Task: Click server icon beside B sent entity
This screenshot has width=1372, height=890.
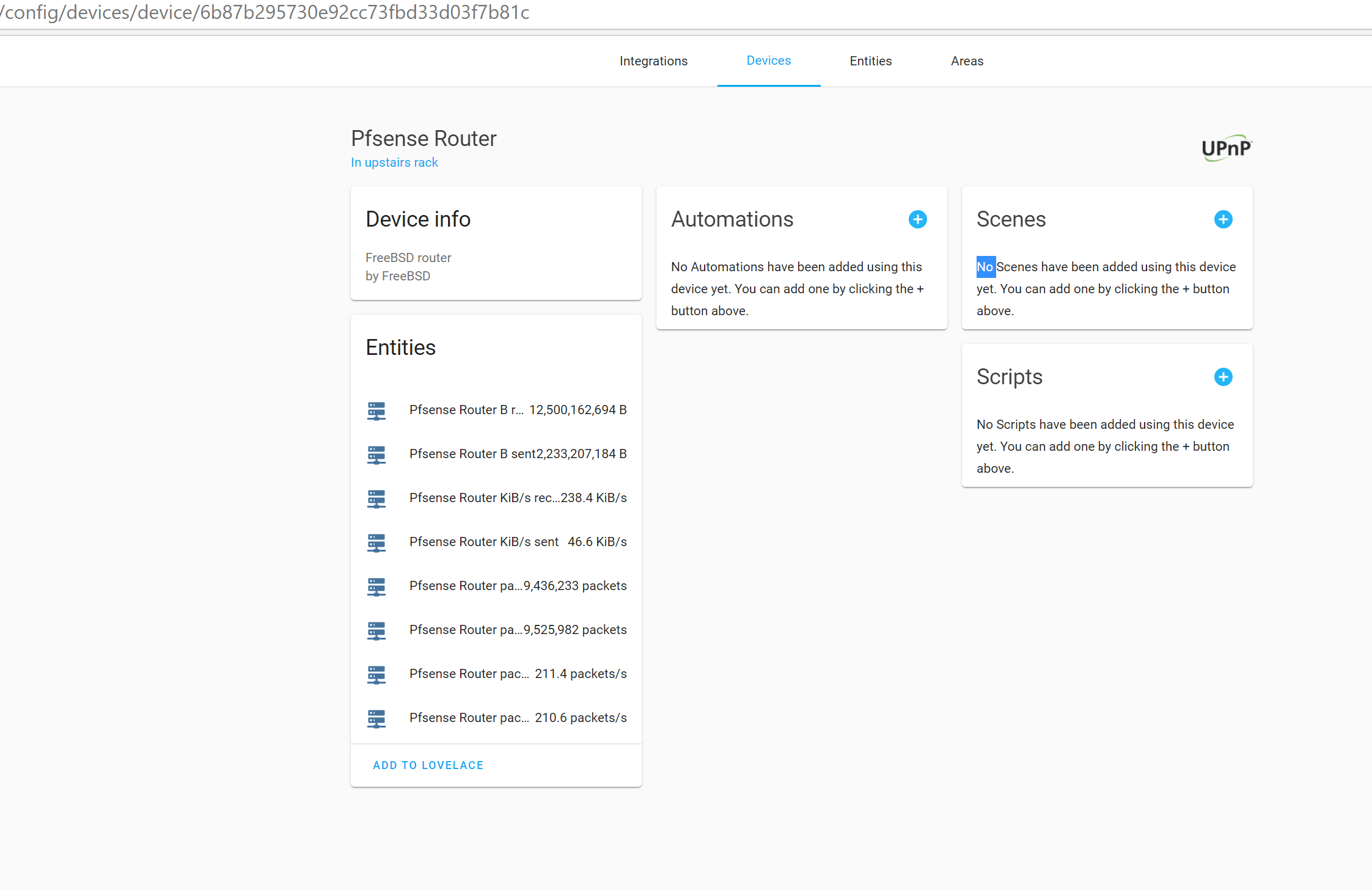Action: pos(376,454)
